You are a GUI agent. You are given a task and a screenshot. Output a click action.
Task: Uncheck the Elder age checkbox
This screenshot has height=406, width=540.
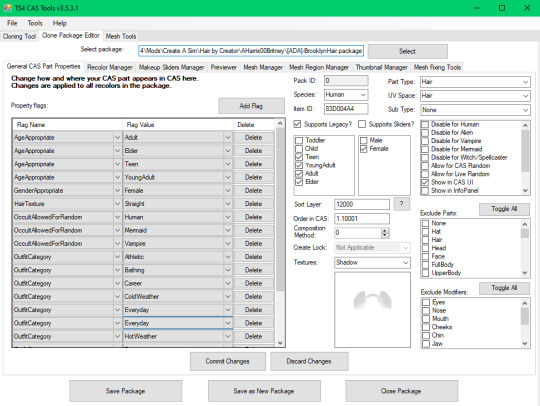point(299,182)
